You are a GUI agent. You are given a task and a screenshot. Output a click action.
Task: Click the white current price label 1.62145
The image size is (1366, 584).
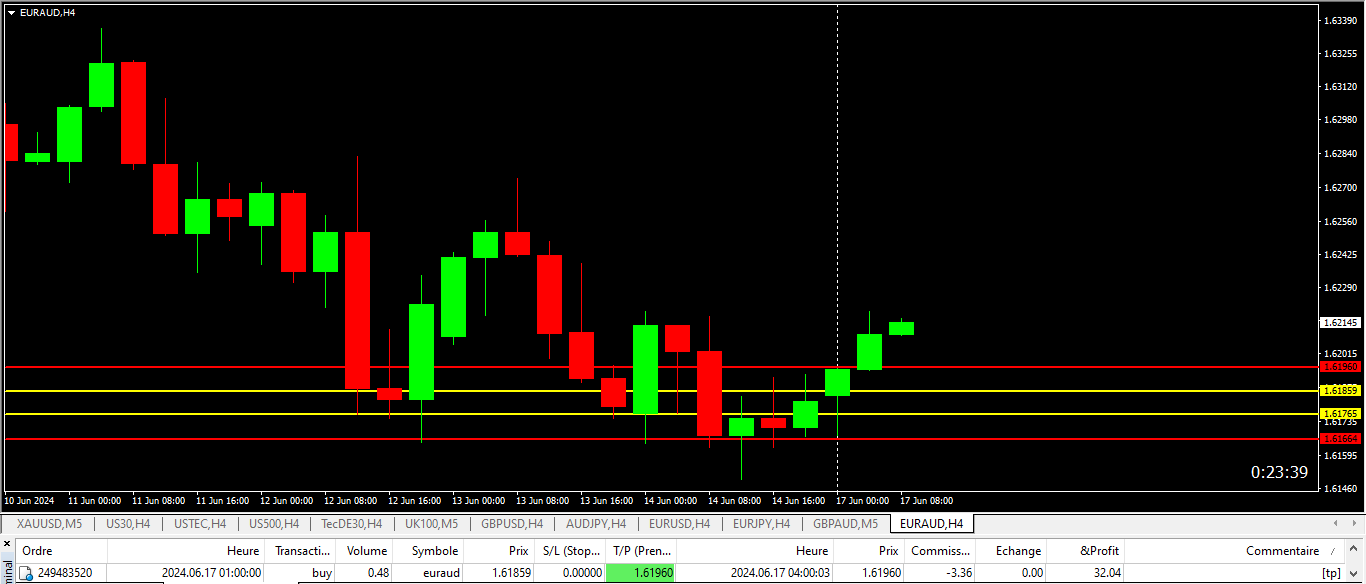pyautogui.click(x=1340, y=323)
